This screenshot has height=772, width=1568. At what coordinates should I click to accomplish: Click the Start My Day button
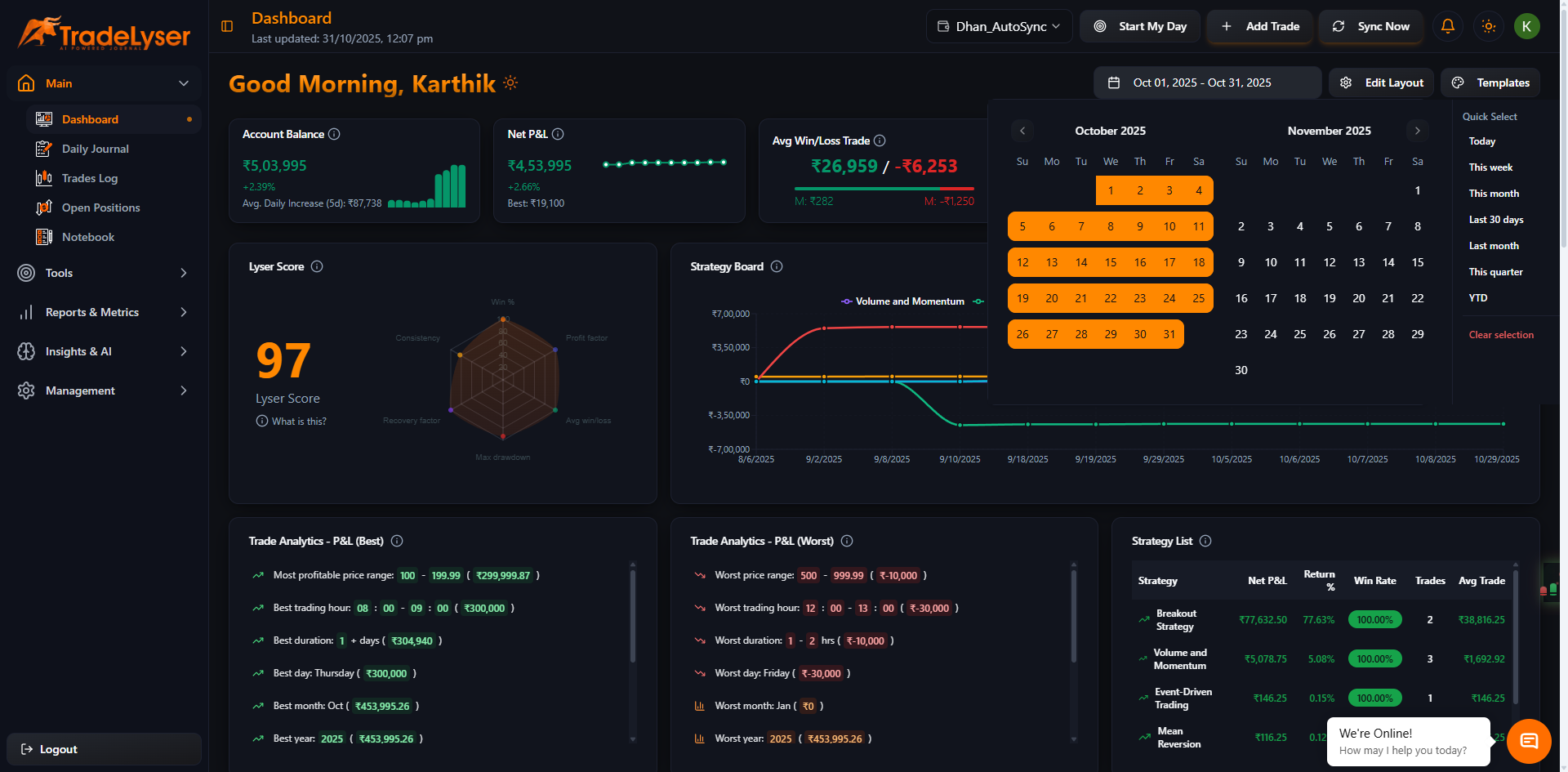[x=1140, y=25]
